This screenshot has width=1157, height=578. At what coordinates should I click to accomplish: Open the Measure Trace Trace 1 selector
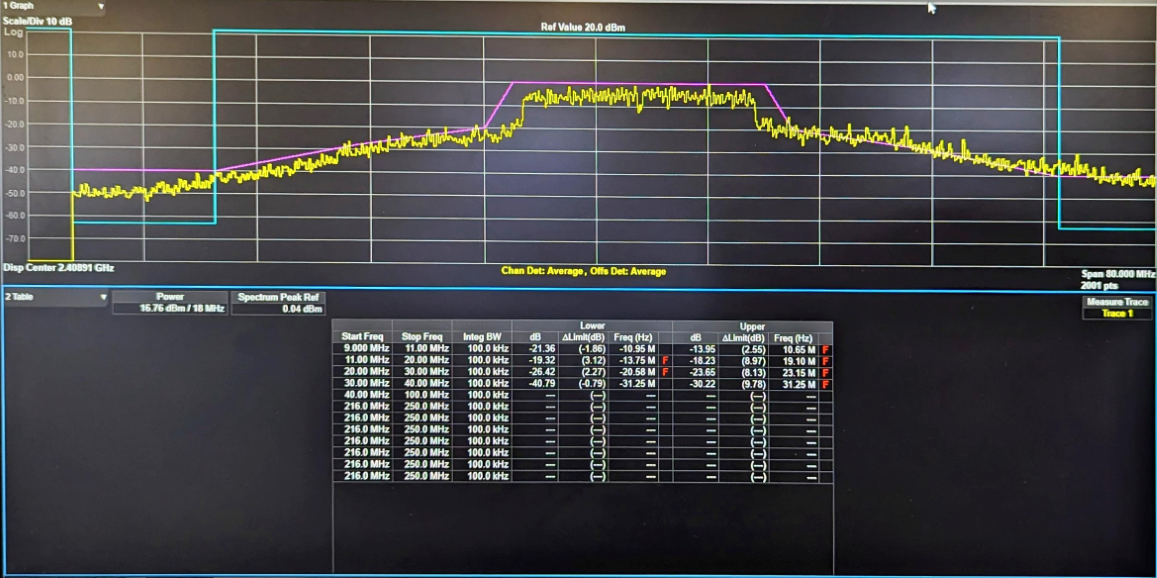[x=1117, y=308]
